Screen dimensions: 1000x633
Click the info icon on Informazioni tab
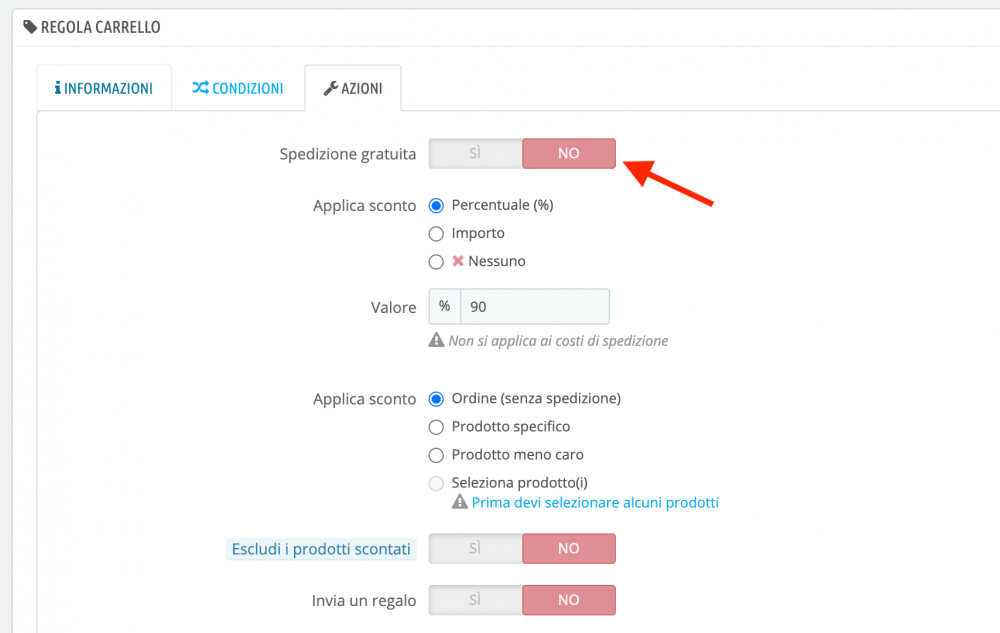58,88
